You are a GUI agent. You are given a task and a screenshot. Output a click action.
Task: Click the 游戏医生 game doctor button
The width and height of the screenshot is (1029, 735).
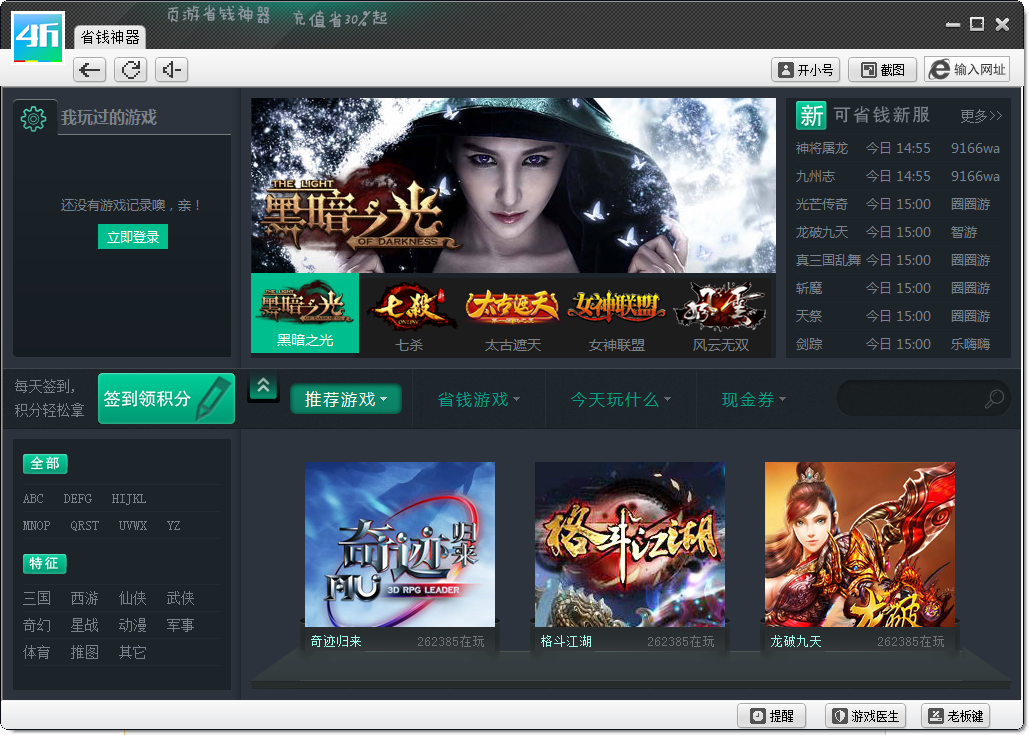coord(866,716)
